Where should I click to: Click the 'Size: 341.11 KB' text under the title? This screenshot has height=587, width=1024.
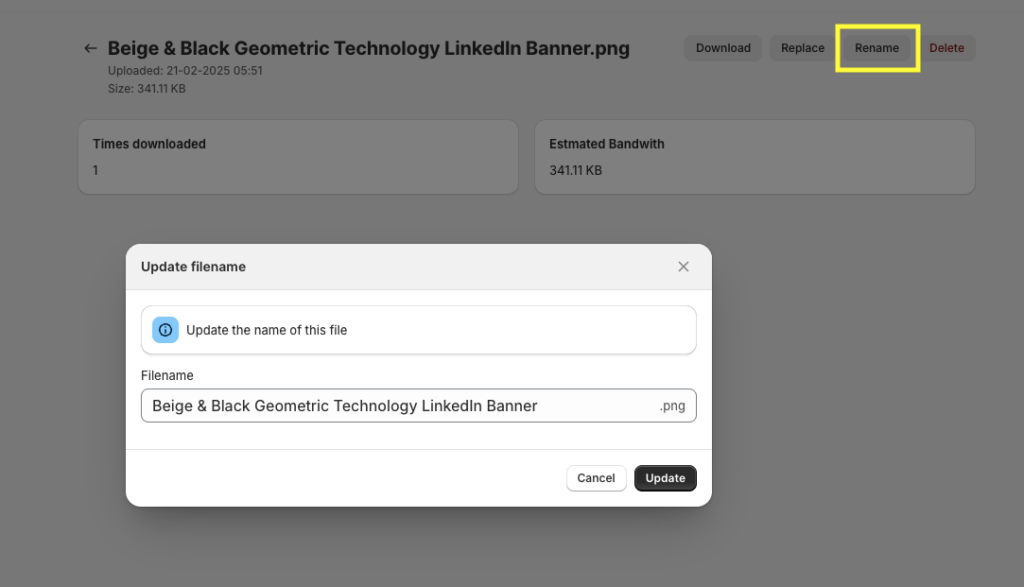pyautogui.click(x=146, y=89)
